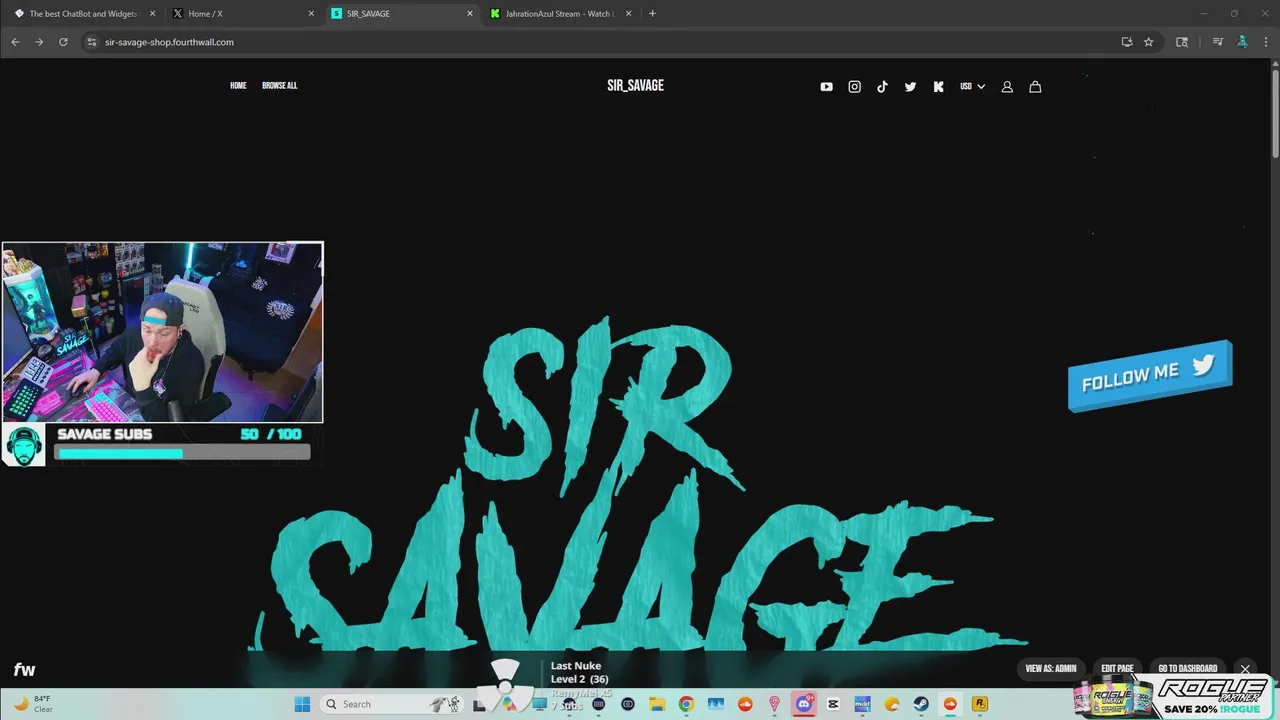Click the page vertical scrollbar thumb
Viewport: 1280px width, 720px height.
click(x=1275, y=113)
